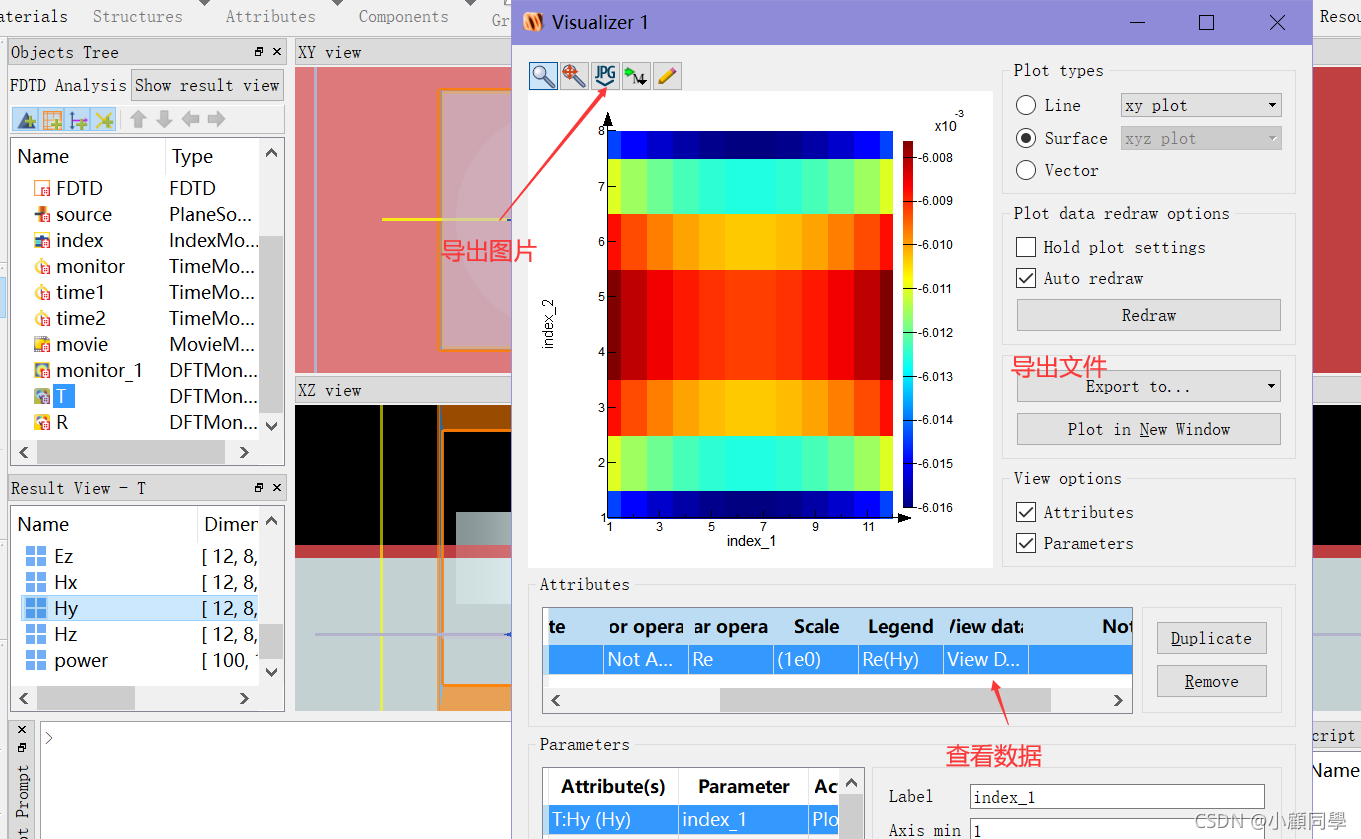The width and height of the screenshot is (1361, 839).
Task: Click the export to MATLAB icon
Action: (x=635, y=75)
